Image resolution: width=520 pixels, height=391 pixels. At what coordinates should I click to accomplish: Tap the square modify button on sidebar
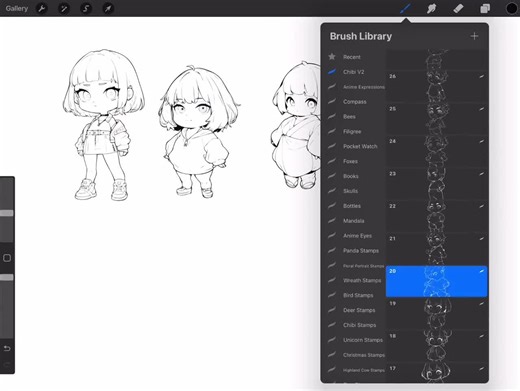point(7,258)
